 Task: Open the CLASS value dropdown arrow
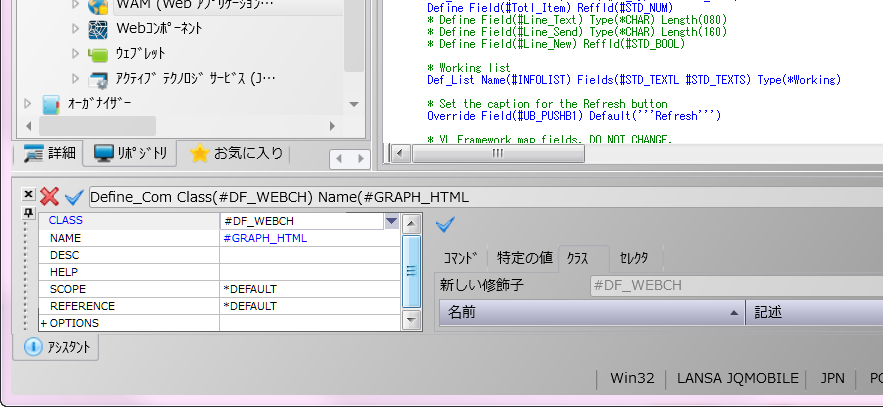click(391, 221)
